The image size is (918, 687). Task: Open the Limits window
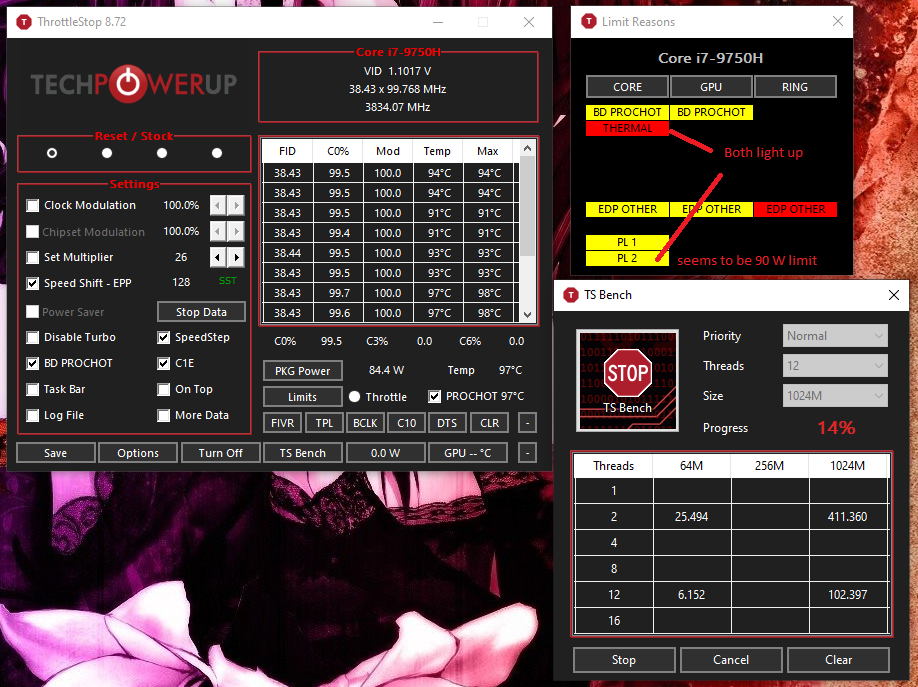pyautogui.click(x=303, y=397)
